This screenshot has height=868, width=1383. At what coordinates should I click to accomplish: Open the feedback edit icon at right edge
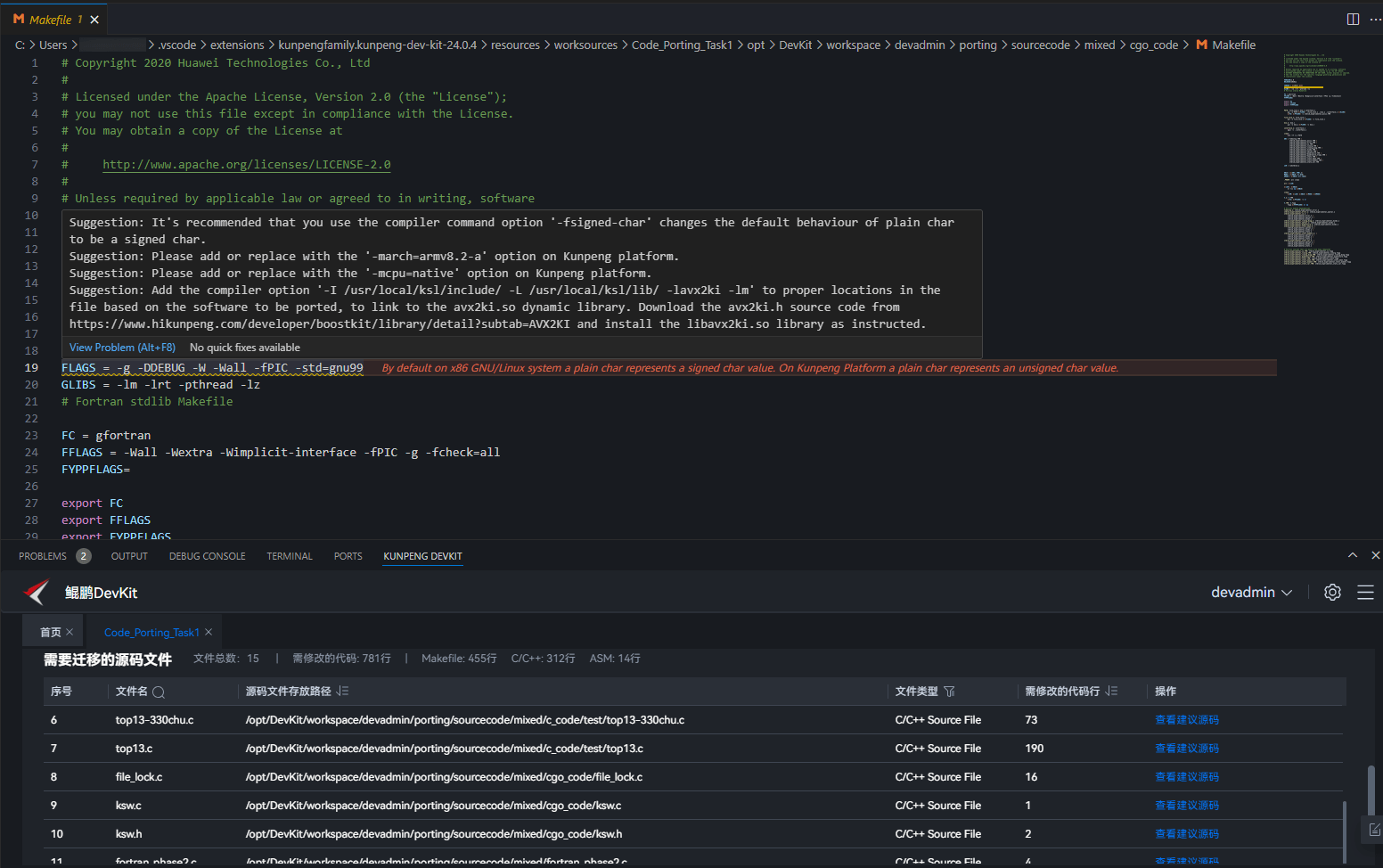tap(1374, 830)
